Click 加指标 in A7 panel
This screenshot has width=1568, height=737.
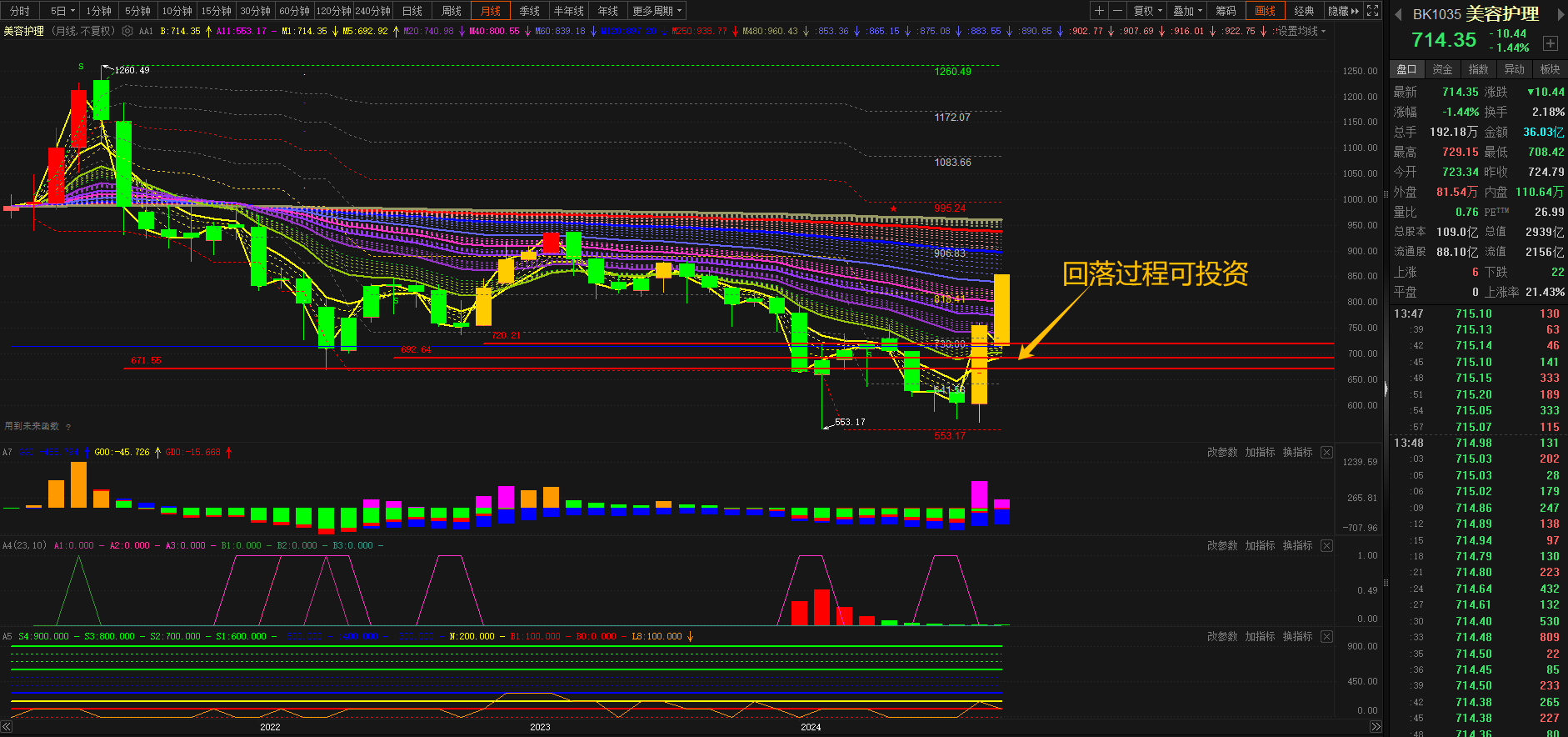1260,452
